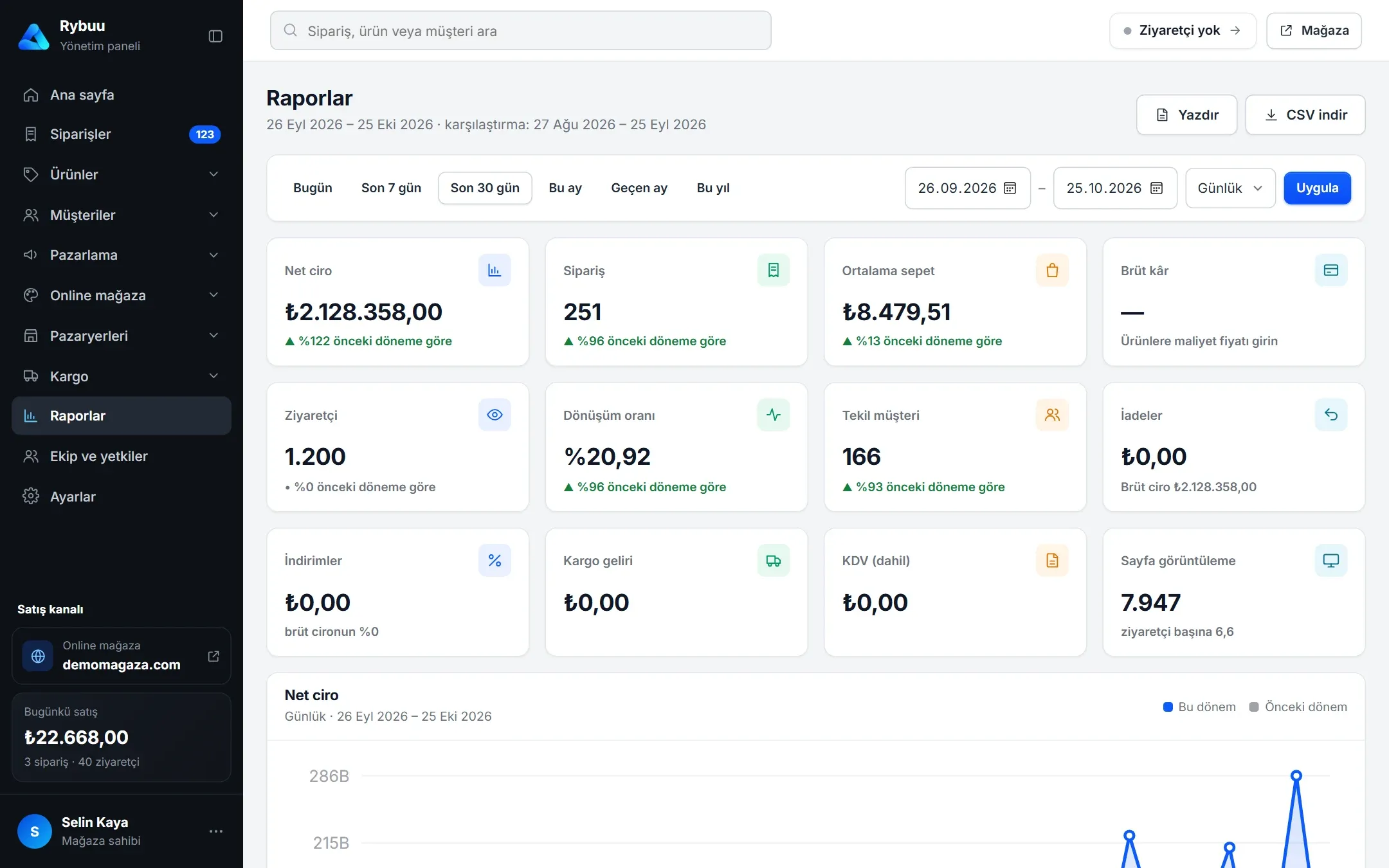
Task: Click the Tekil müşteri users icon
Action: 1052,415
